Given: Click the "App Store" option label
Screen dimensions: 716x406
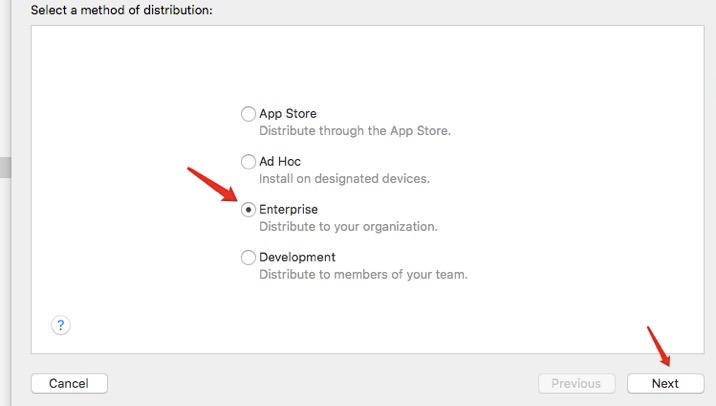Looking at the screenshot, I should coord(288,114).
